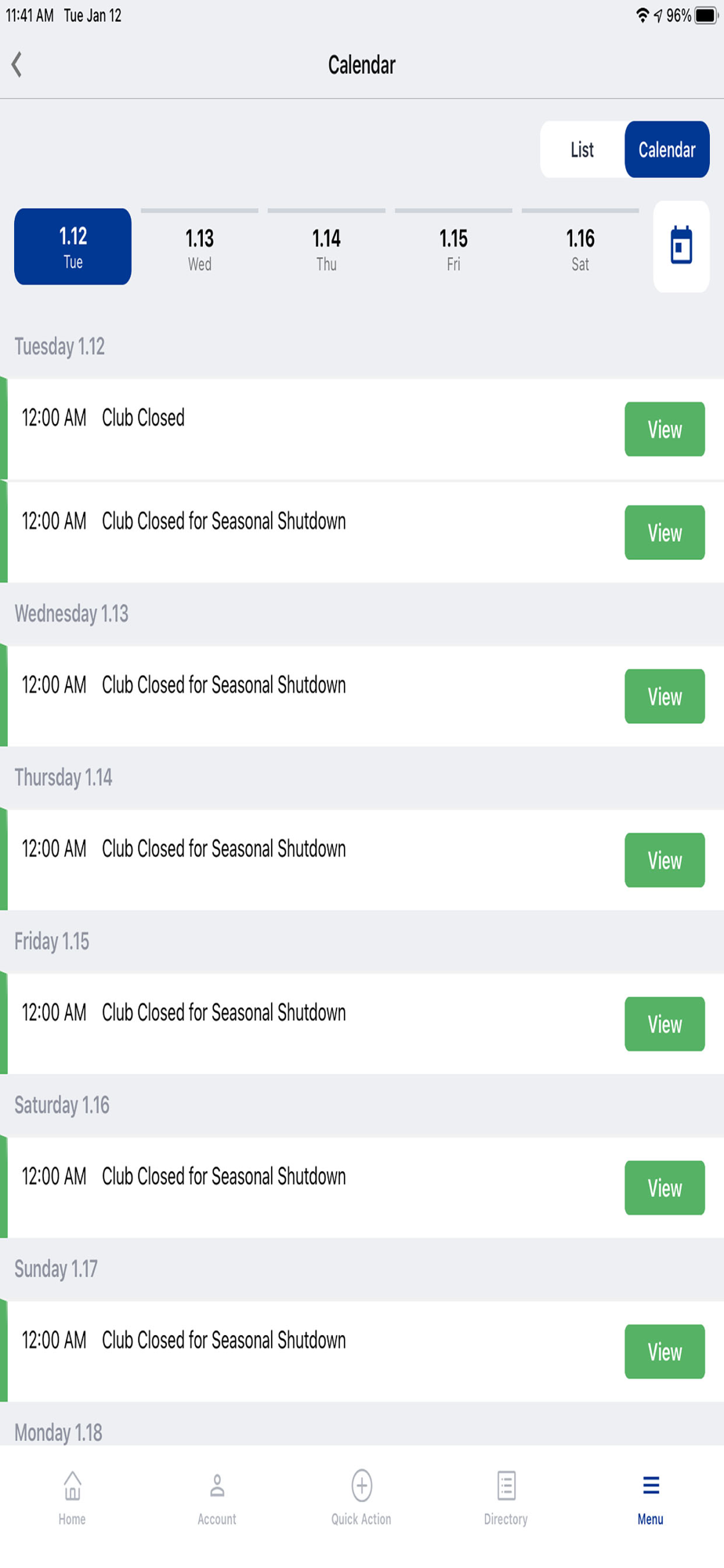
Task: Switch to List view
Action: coord(582,150)
